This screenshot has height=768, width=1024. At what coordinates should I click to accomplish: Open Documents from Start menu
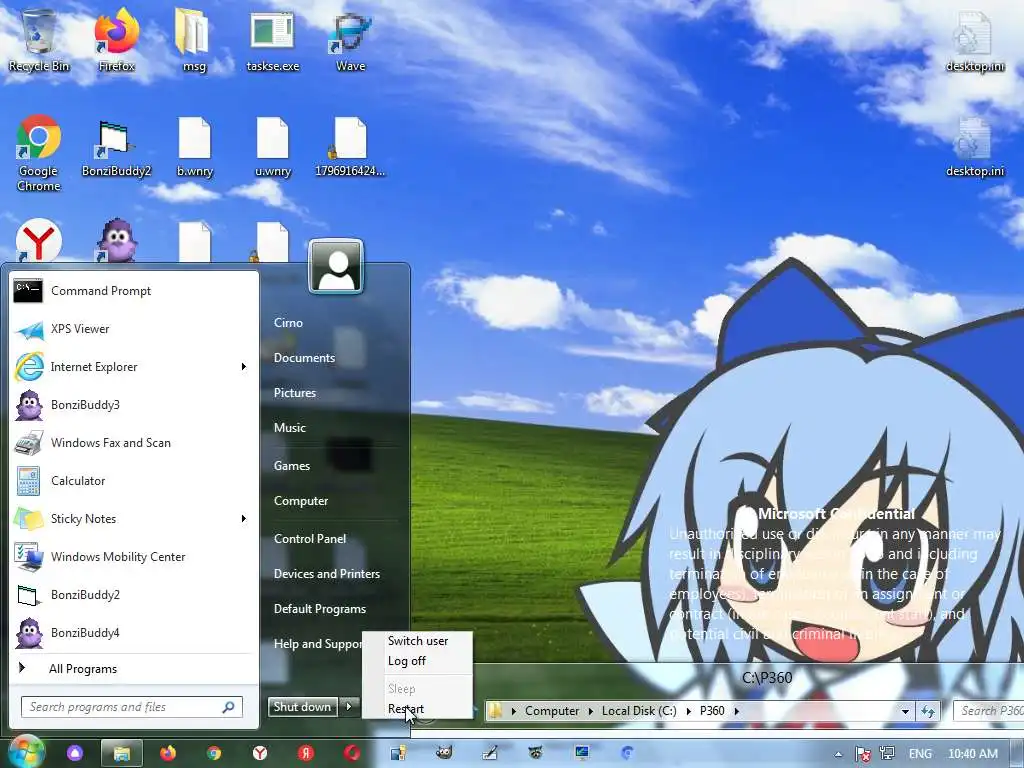304,358
